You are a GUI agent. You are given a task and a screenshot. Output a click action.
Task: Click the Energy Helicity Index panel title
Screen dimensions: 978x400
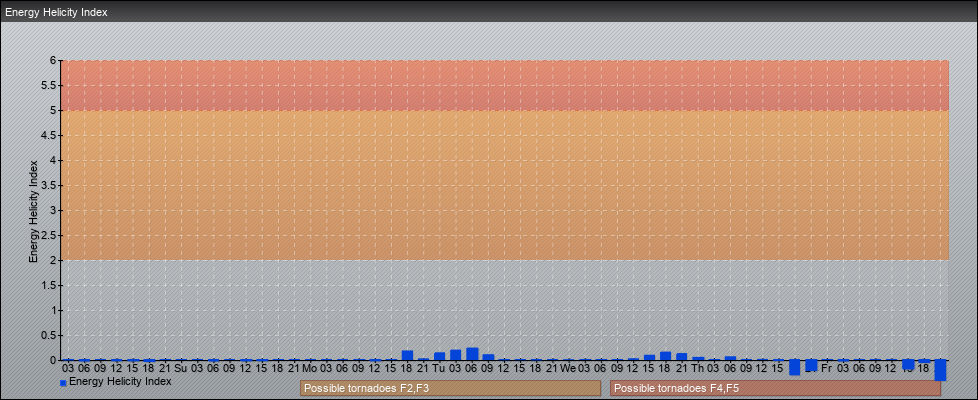(x=56, y=12)
